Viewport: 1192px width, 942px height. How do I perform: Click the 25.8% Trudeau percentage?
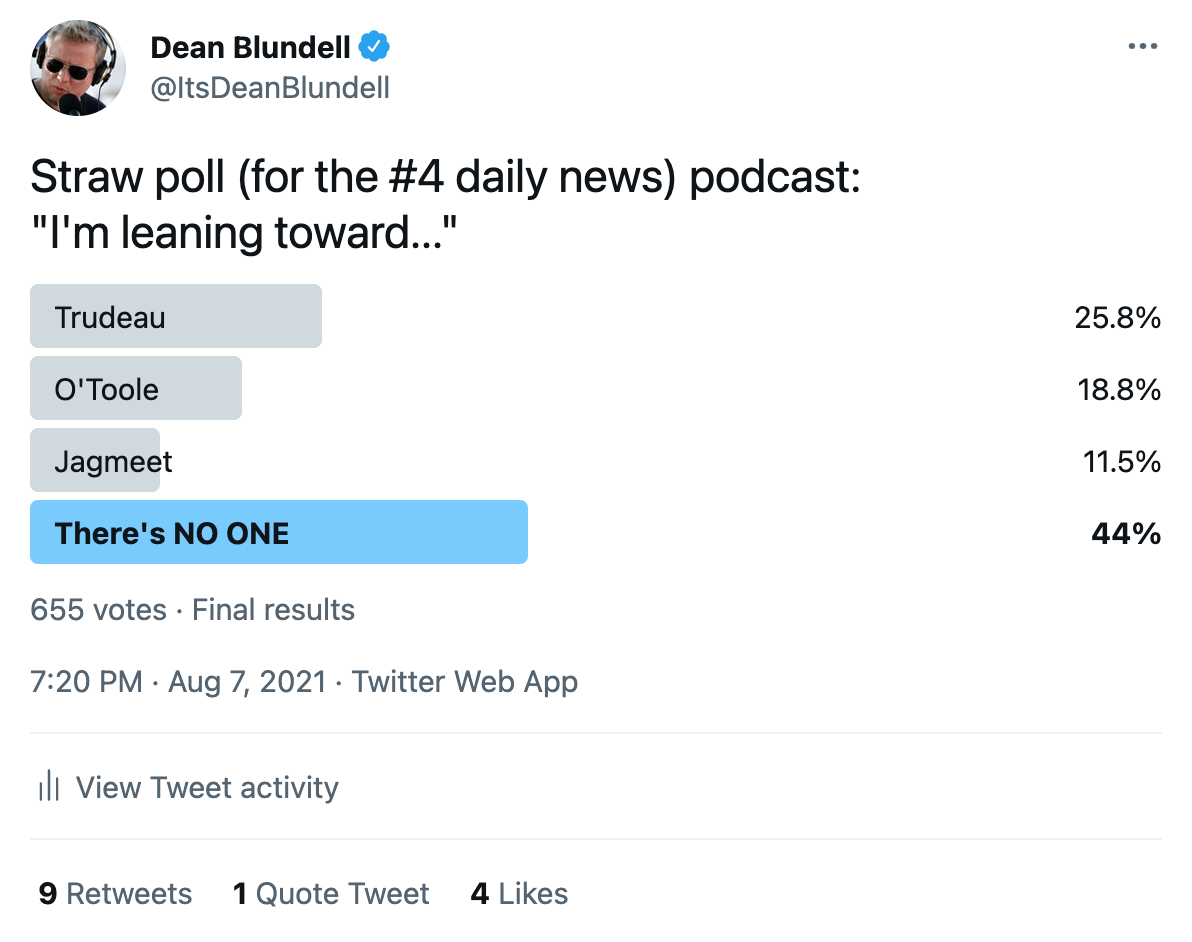[1118, 317]
